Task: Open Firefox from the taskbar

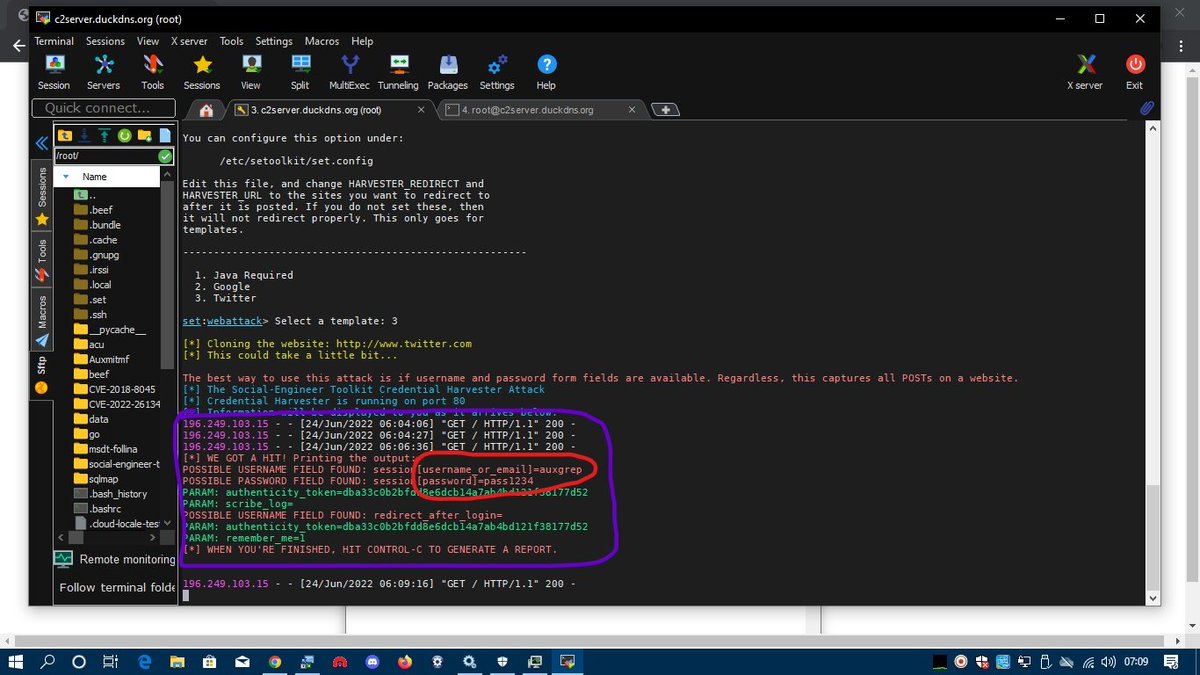Action: (403, 661)
